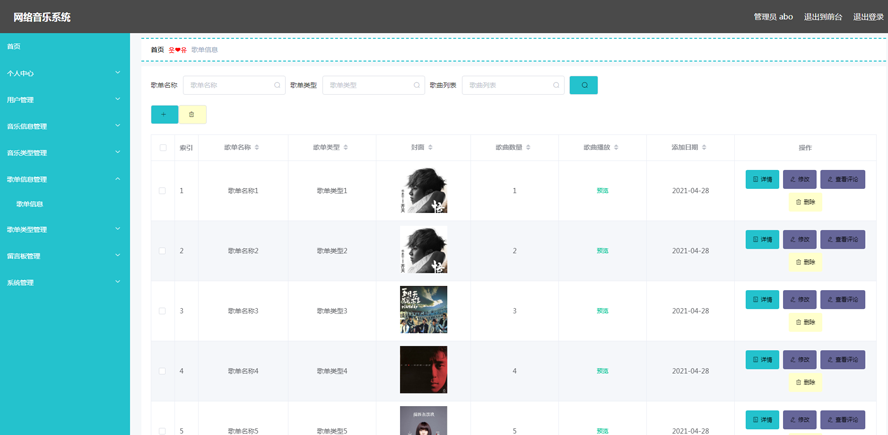This screenshot has height=435, width=888.
Task: Expand 系统管理 sidebar menu
Action: click(x=65, y=283)
